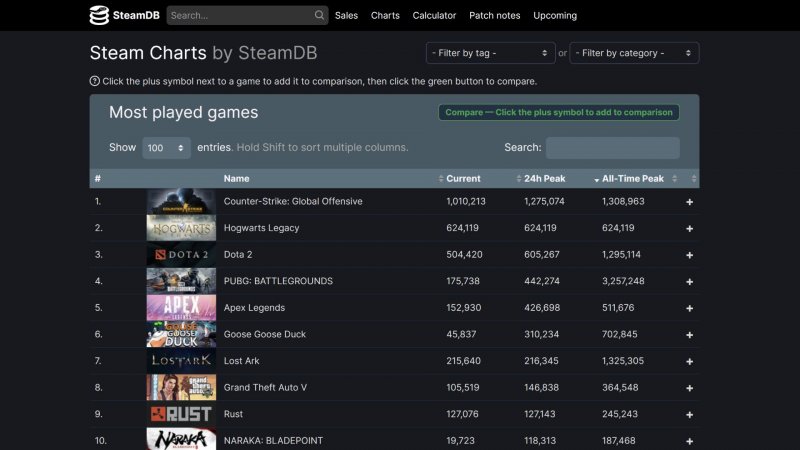Add Rust to comparison with plus
Image resolution: width=800 pixels, height=450 pixels.
(689, 414)
